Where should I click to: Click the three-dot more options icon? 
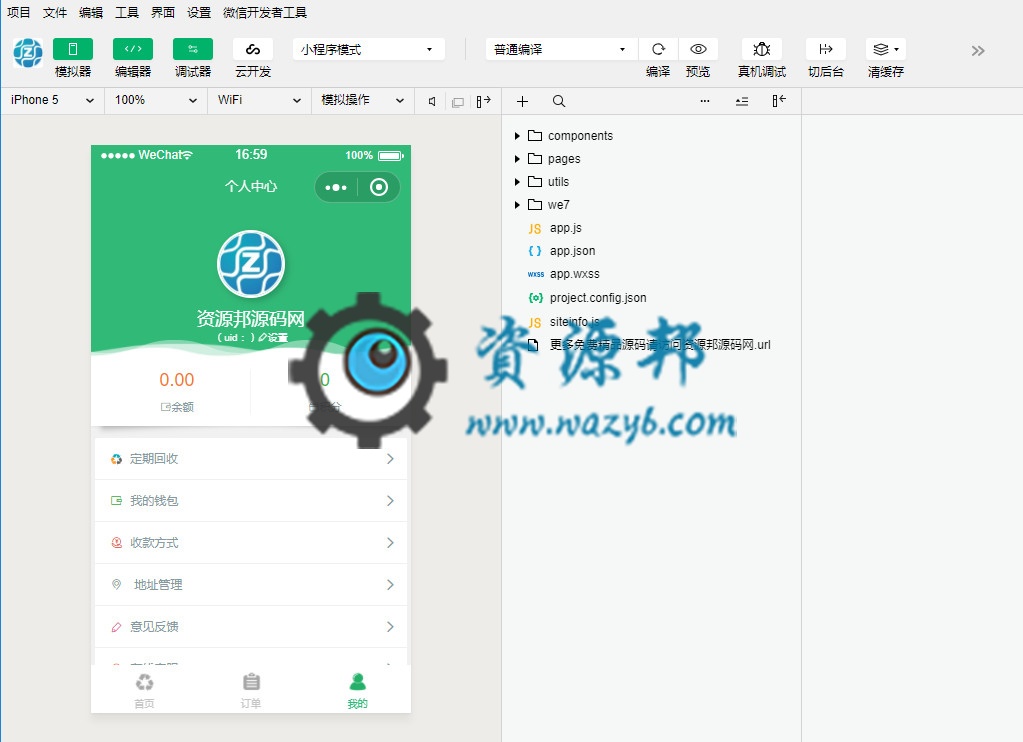[x=705, y=101]
